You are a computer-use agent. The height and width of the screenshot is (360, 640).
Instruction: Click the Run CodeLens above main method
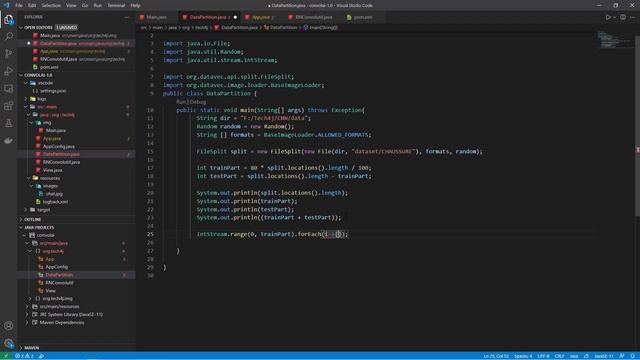tap(181, 102)
